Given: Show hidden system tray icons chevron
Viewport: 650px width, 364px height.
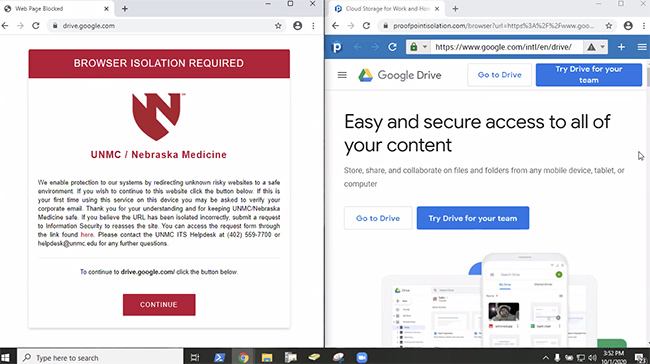Looking at the screenshot, I should (546, 358).
